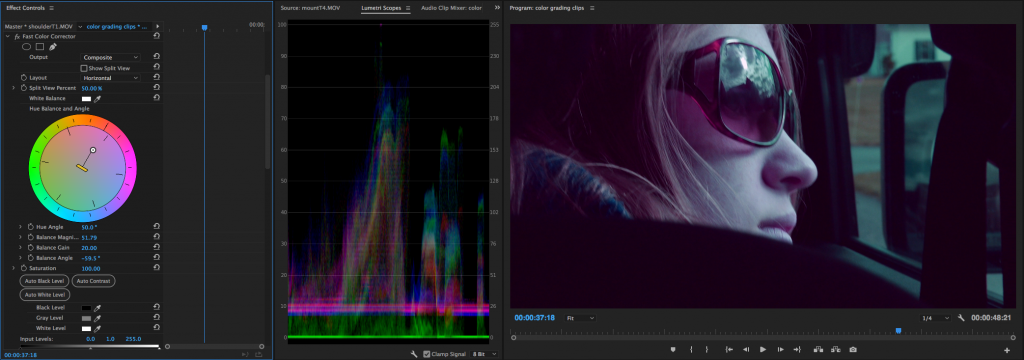1024x360 pixels.
Task: Click the Auto White Level button
Action: coord(45,295)
